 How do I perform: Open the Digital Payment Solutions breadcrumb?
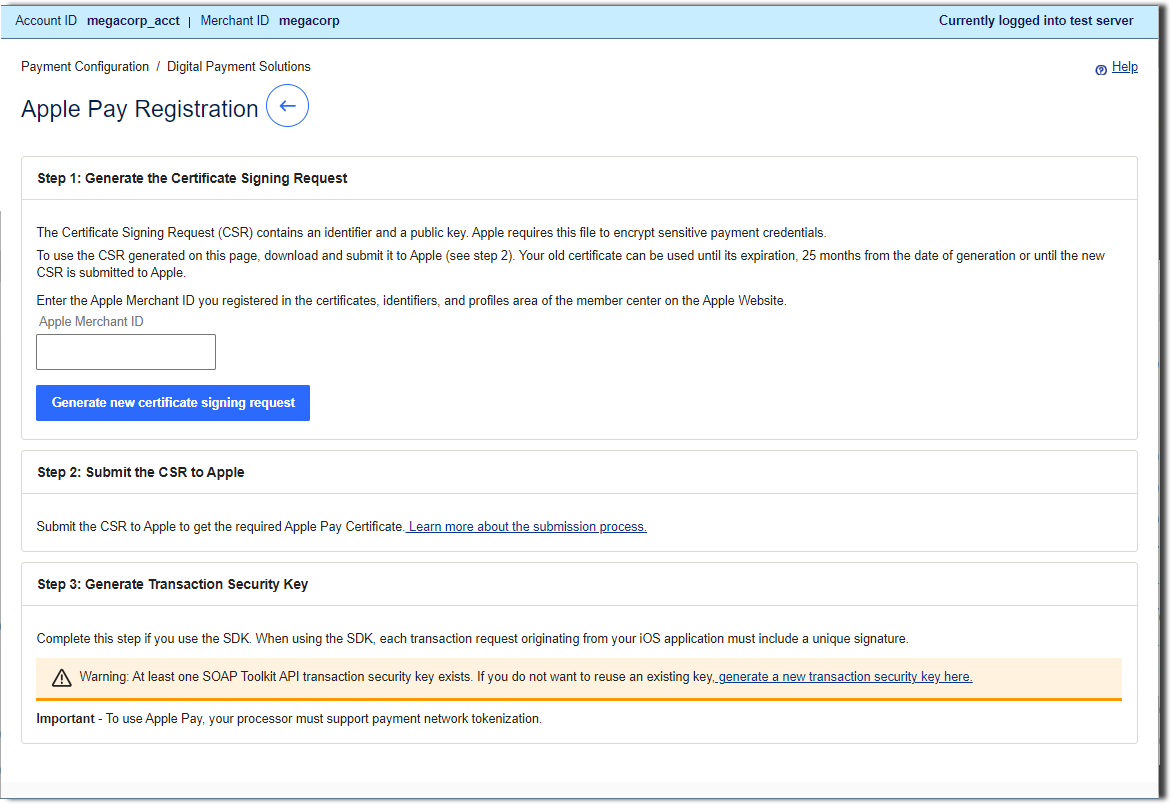point(238,66)
